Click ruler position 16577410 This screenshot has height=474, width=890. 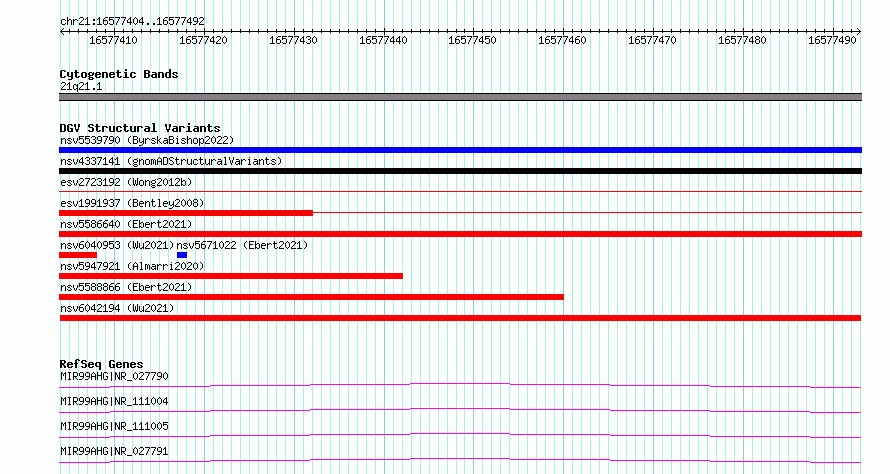pos(113,40)
